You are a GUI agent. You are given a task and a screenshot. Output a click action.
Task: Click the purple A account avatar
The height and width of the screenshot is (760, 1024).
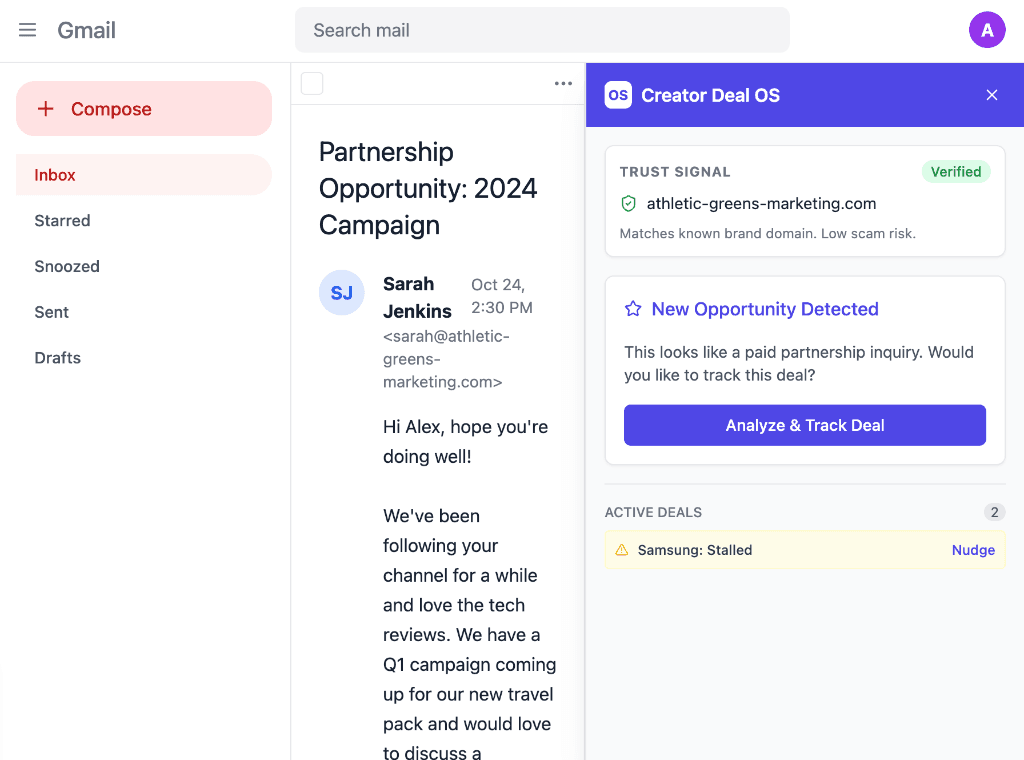point(987,30)
